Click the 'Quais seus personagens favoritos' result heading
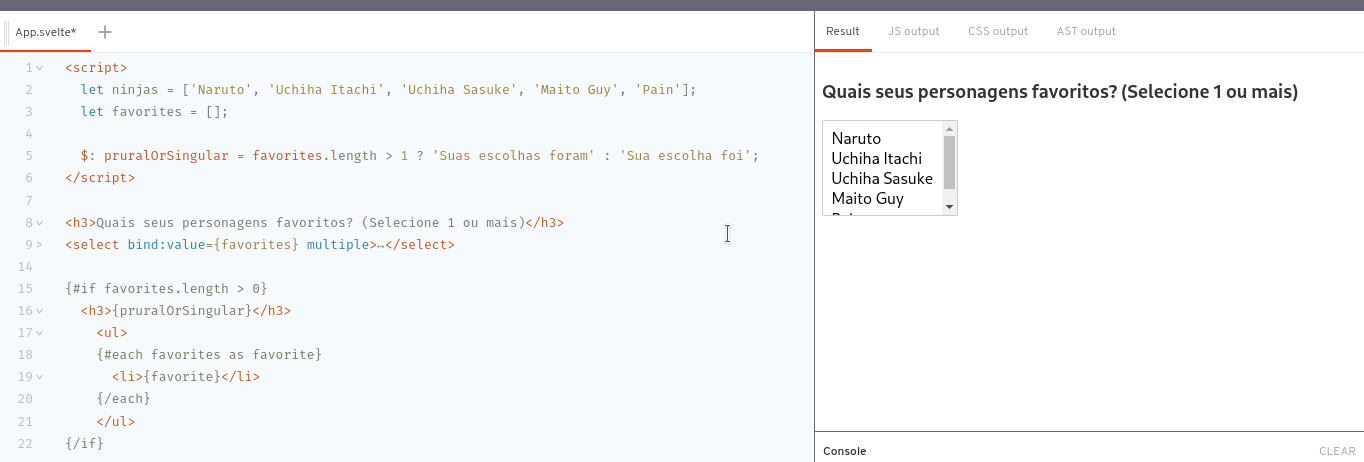Viewport: 1364px width, 462px height. 1059,92
